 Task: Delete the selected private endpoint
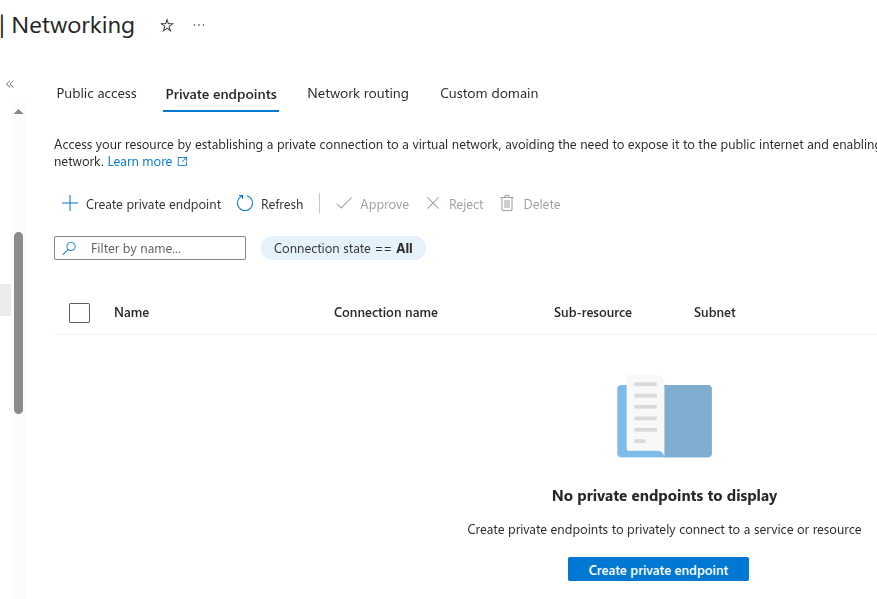point(530,203)
